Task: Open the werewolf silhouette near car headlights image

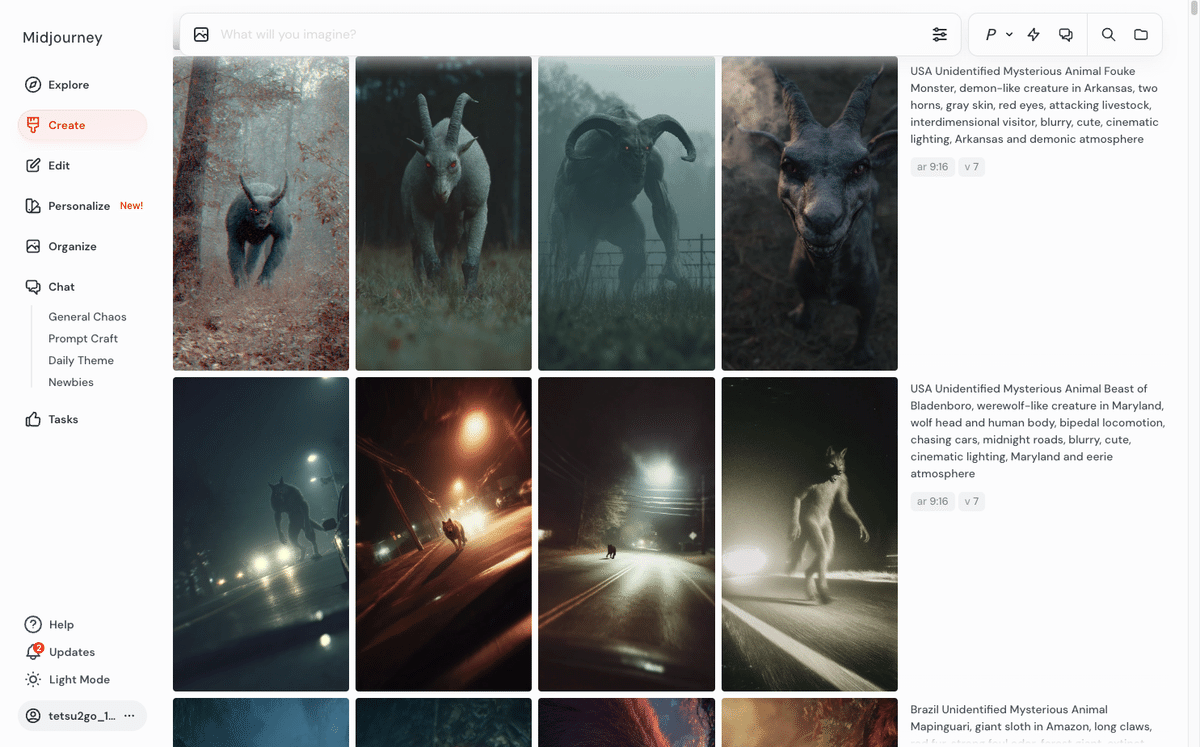Action: click(261, 534)
